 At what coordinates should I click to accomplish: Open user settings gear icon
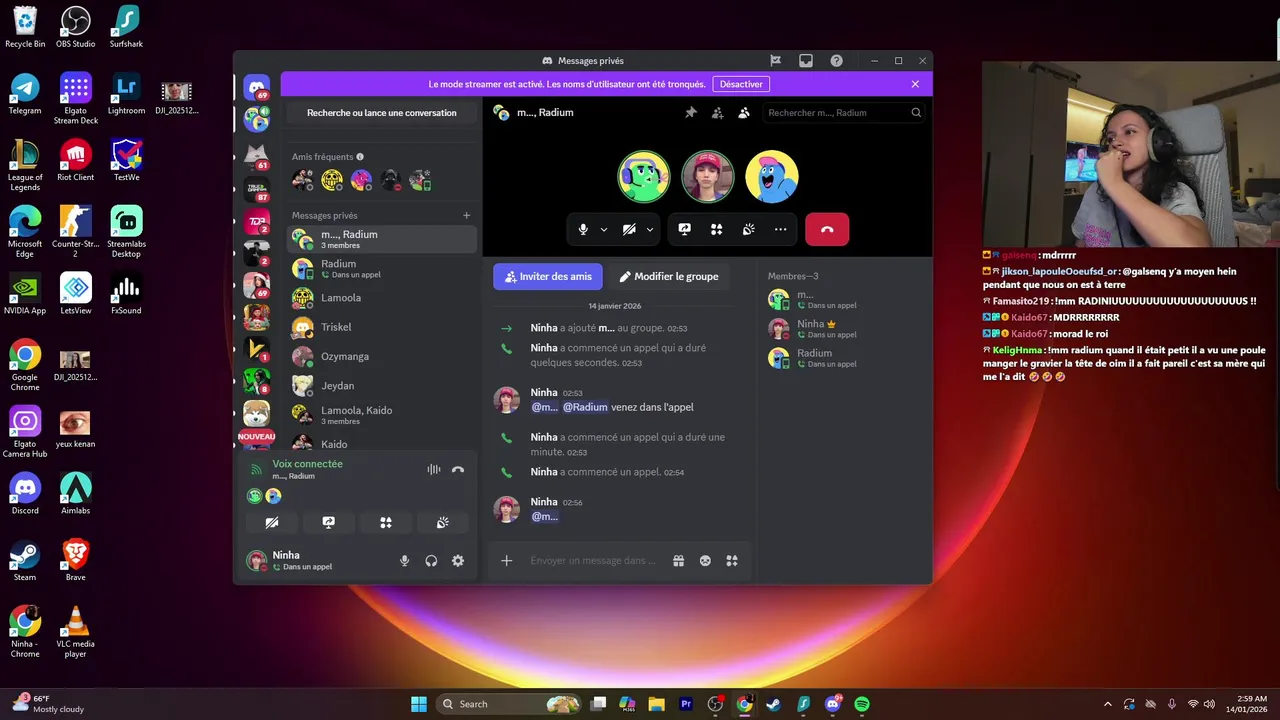pyautogui.click(x=458, y=561)
